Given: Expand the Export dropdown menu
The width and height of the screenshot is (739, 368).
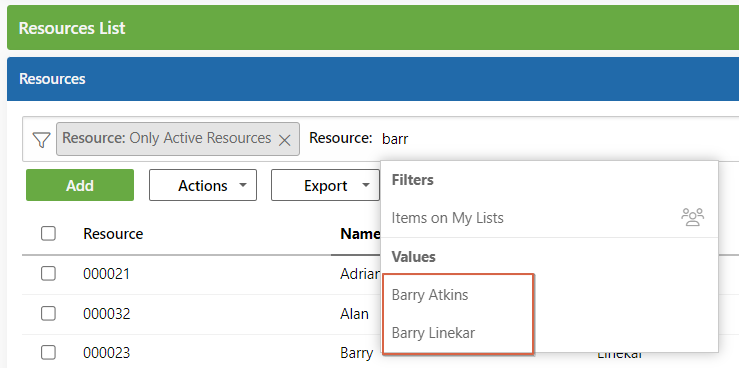Looking at the screenshot, I should [x=325, y=185].
